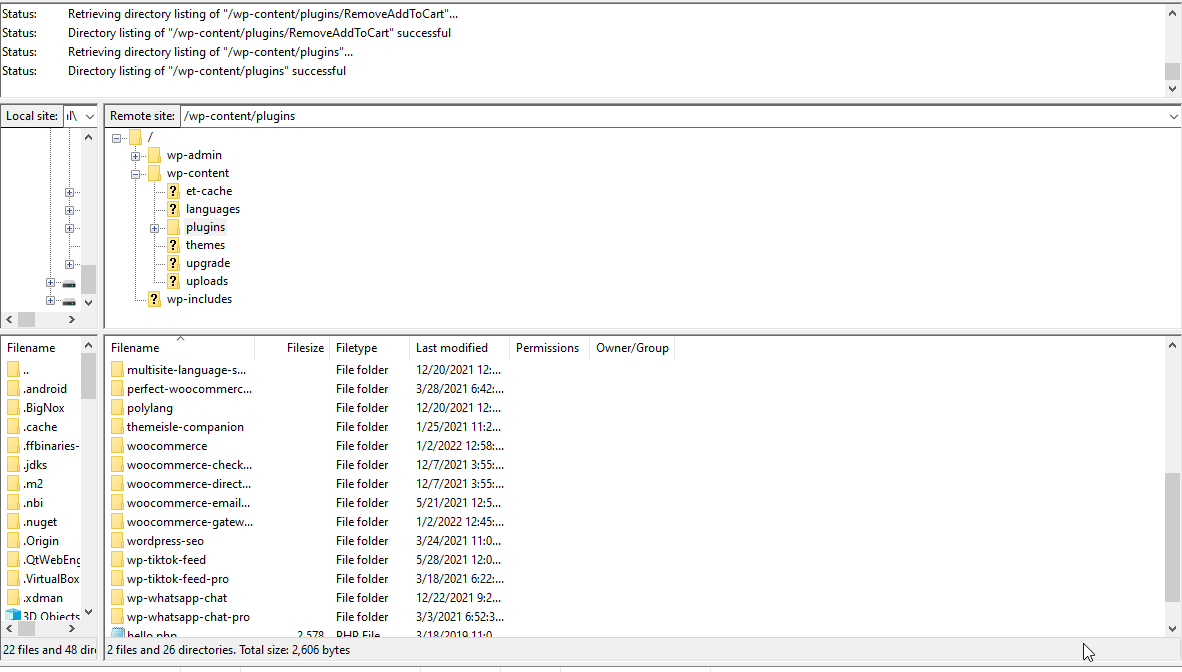
Task: Click the local tree scroll right arrow
Action: click(72, 320)
